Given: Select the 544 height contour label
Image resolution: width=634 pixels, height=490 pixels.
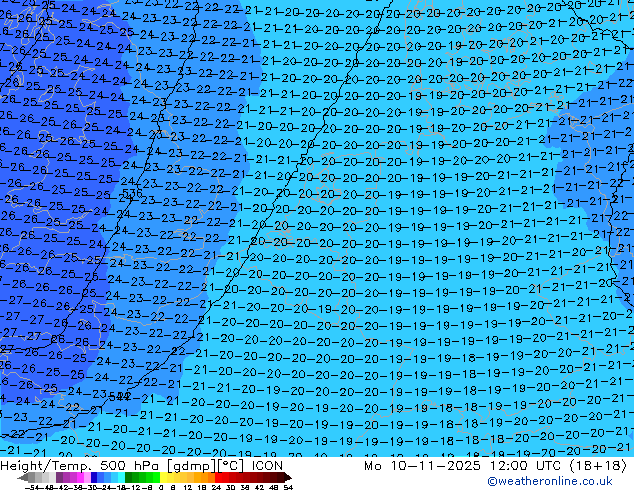Looking at the screenshot, I should pos(120,396).
